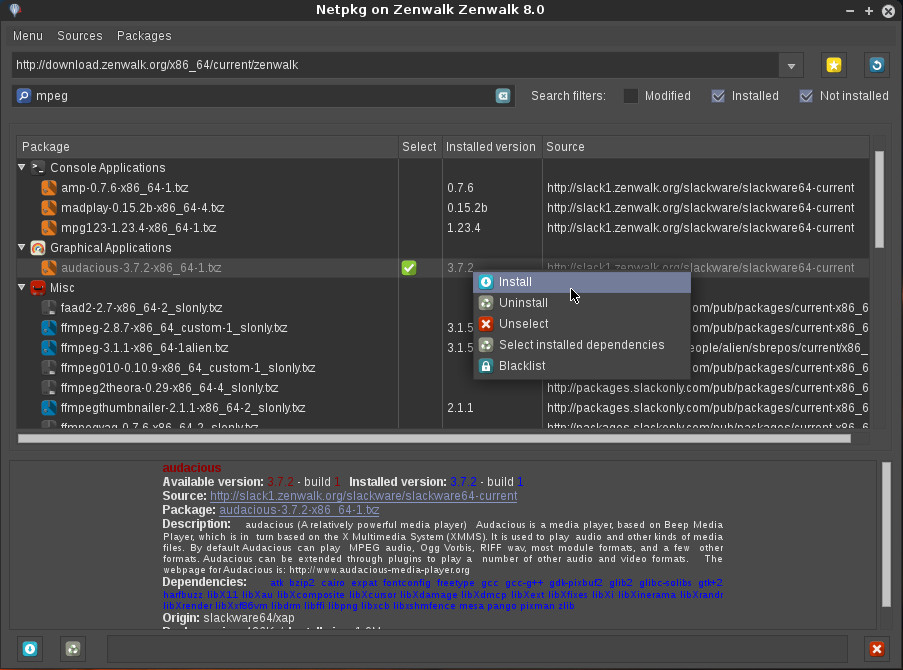The image size is (903, 670).
Task: Click the libXrender dependency link
Action: tap(188, 605)
